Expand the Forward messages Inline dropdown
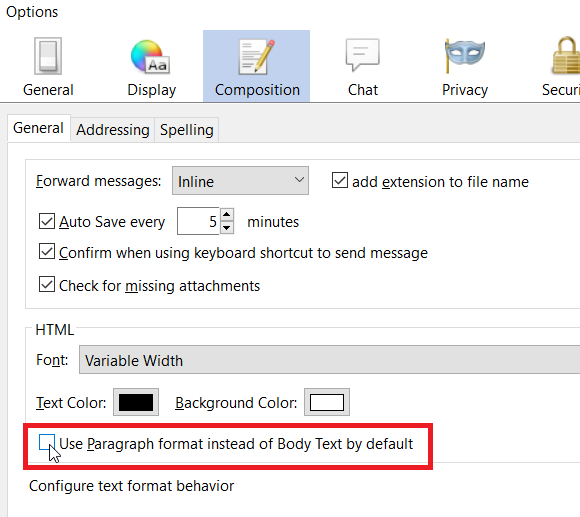The image size is (580, 517). [x=240, y=181]
